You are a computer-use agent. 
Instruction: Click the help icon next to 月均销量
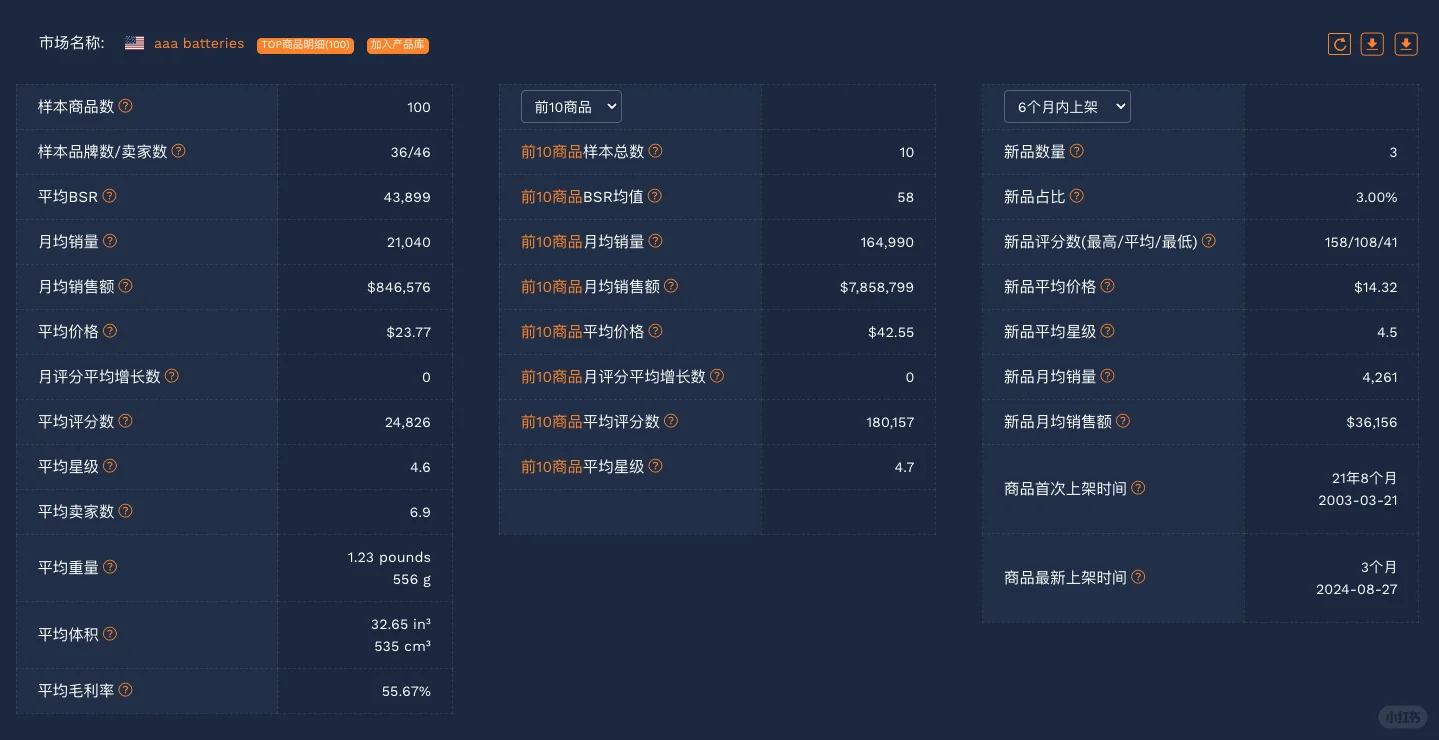tap(110, 241)
